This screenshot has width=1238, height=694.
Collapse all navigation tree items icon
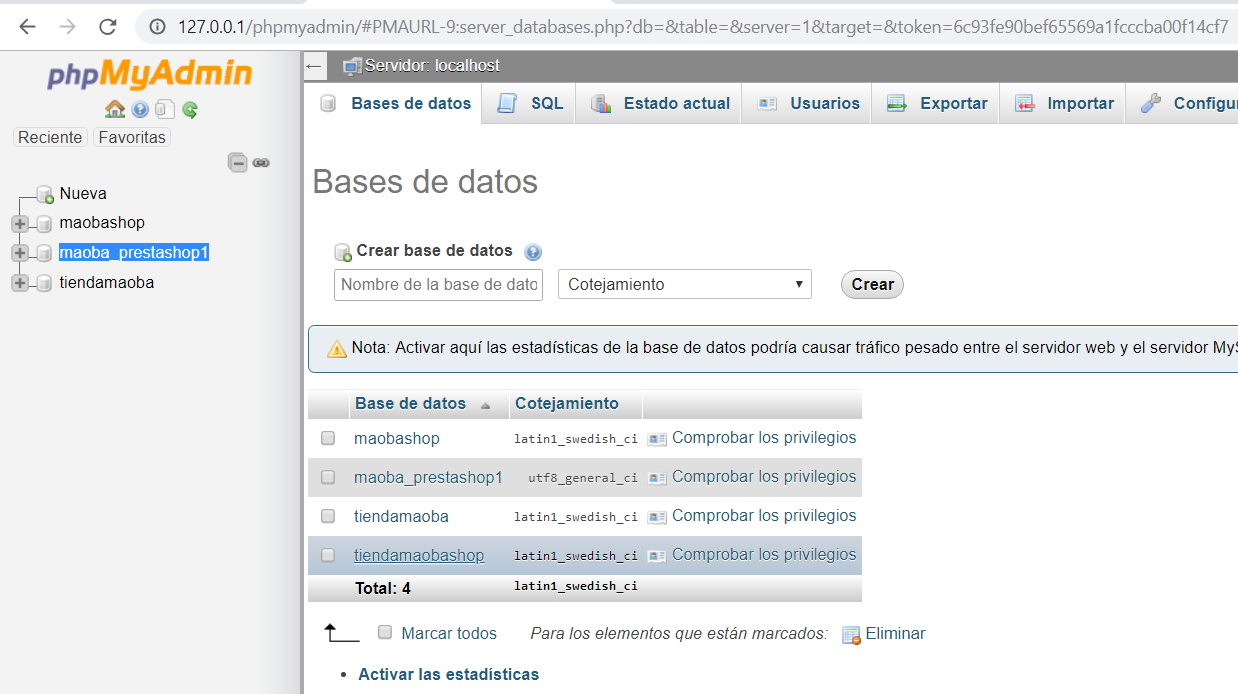point(238,162)
